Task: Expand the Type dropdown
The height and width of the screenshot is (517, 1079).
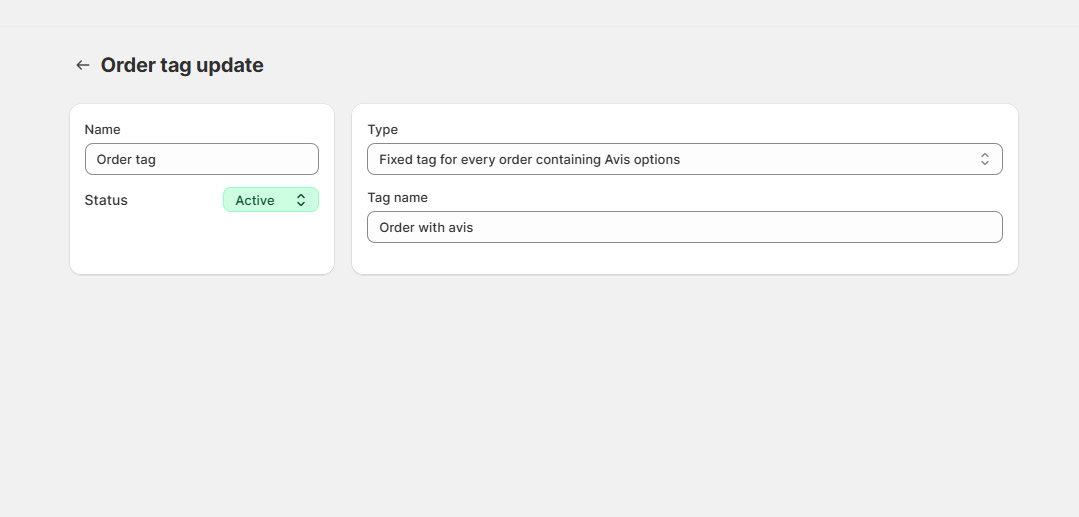Action: pyautogui.click(x=684, y=159)
